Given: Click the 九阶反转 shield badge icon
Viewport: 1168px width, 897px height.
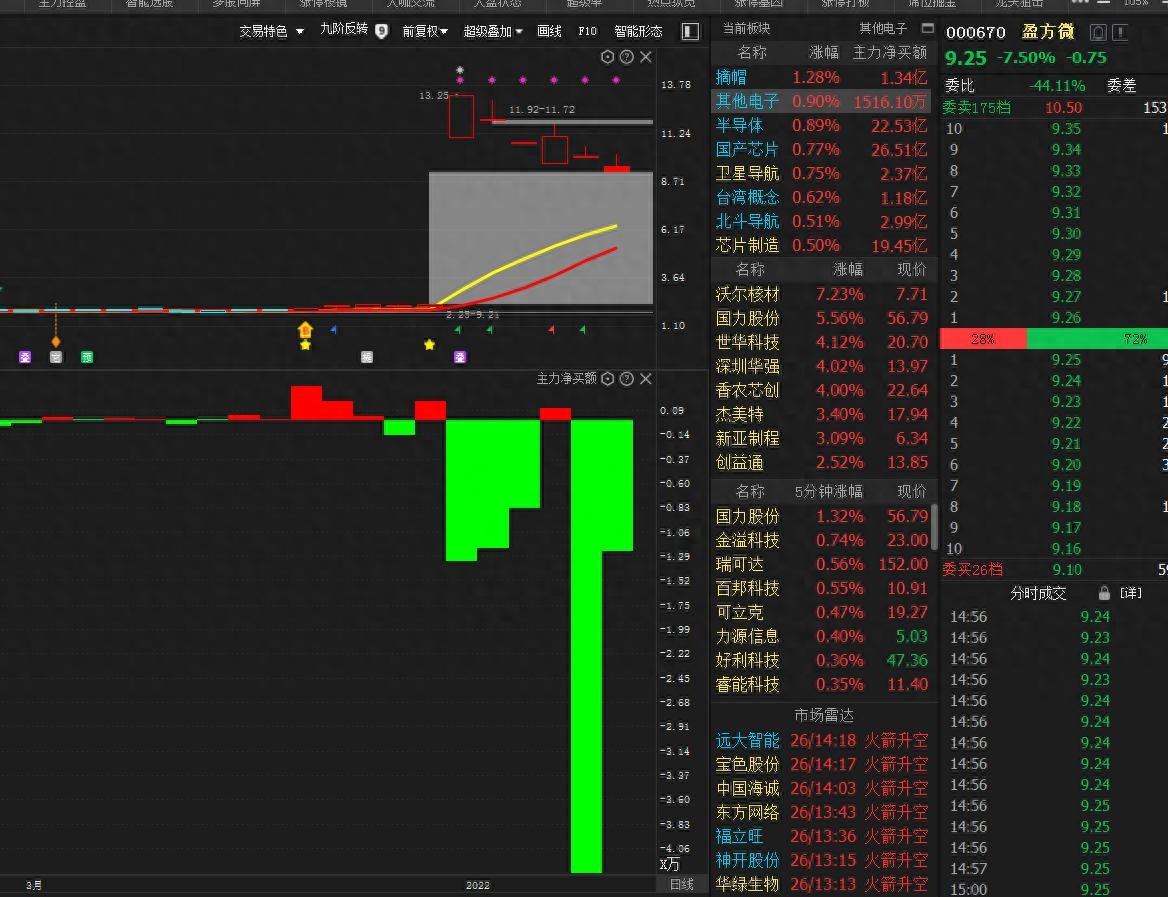Looking at the screenshot, I should 381,31.
